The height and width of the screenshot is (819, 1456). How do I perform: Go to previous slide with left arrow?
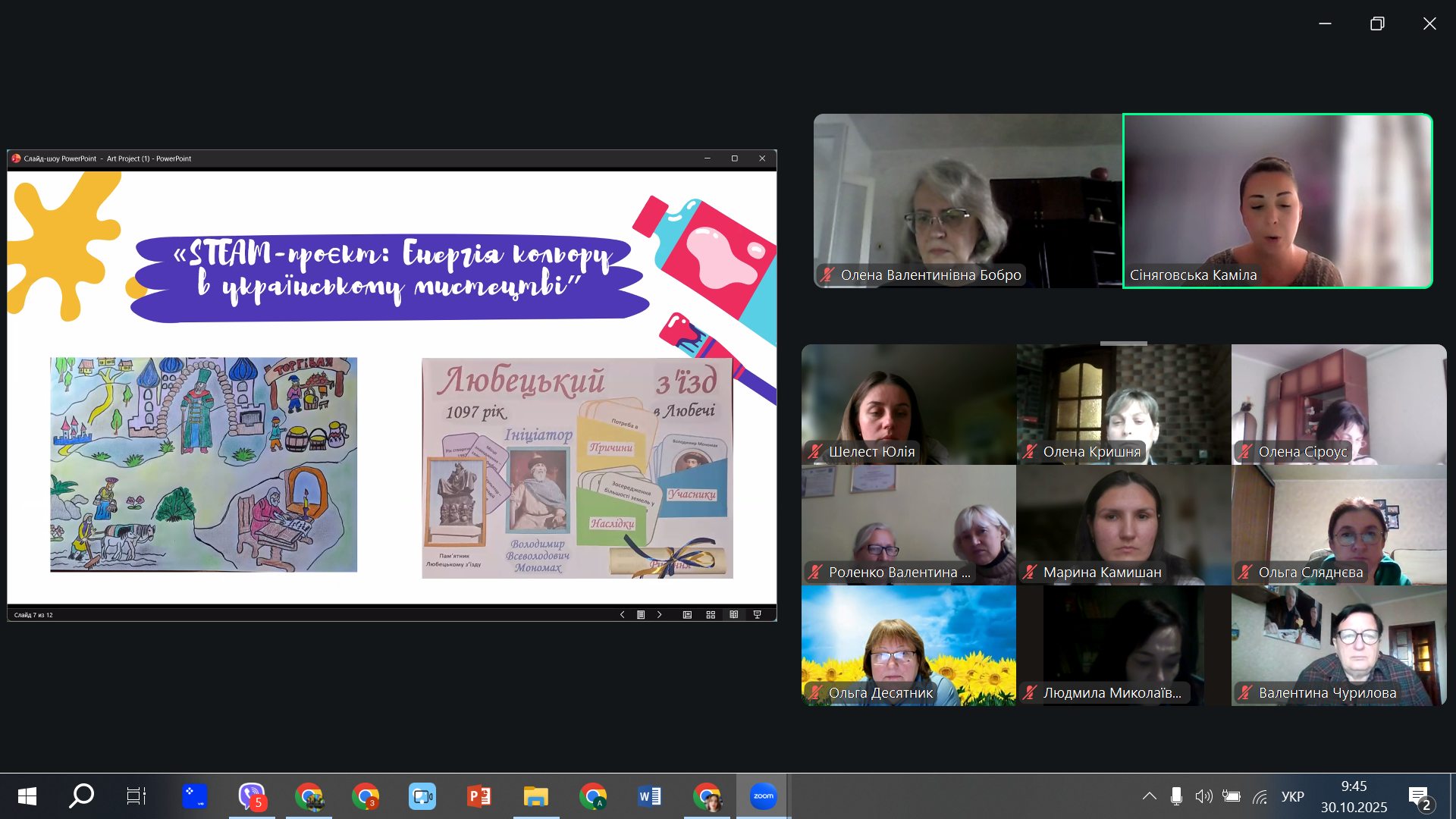pyautogui.click(x=622, y=615)
